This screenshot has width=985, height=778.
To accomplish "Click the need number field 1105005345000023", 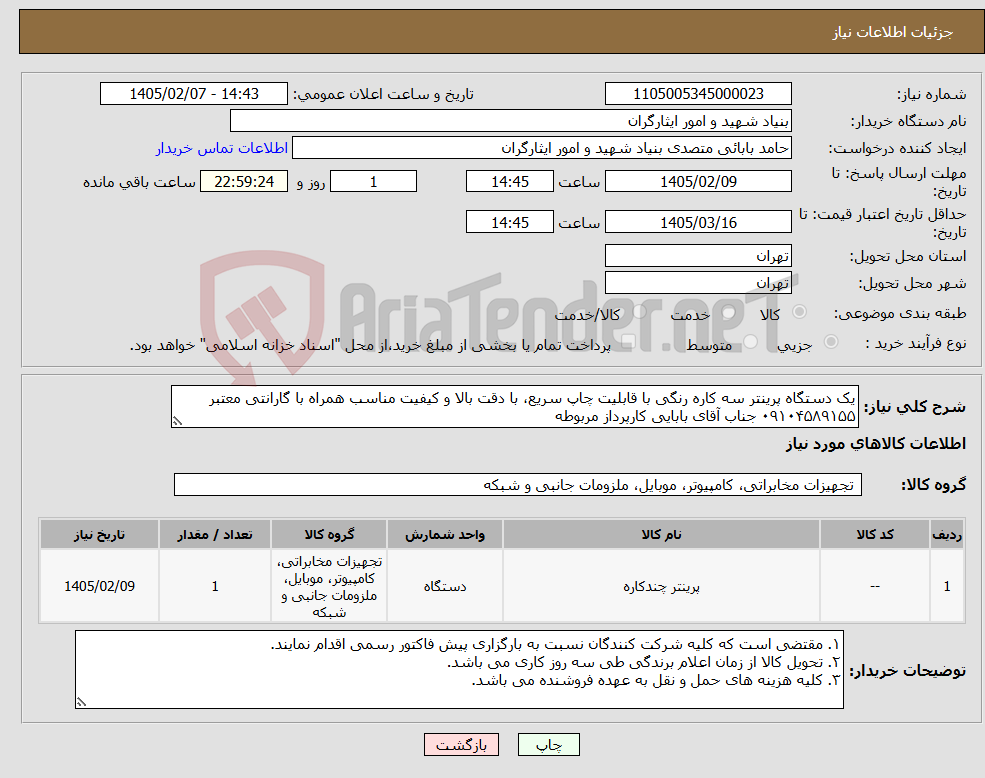I will (698, 94).
